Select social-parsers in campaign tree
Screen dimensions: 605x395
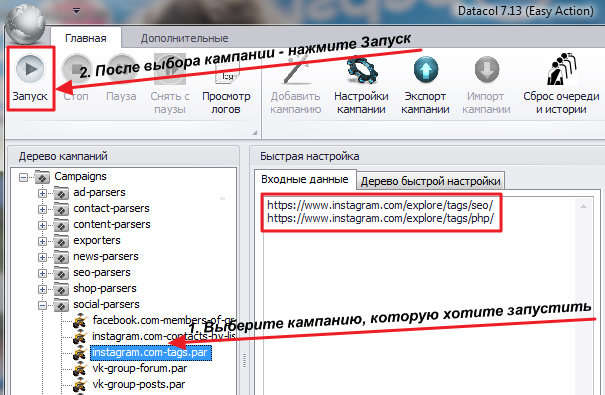click(106, 304)
